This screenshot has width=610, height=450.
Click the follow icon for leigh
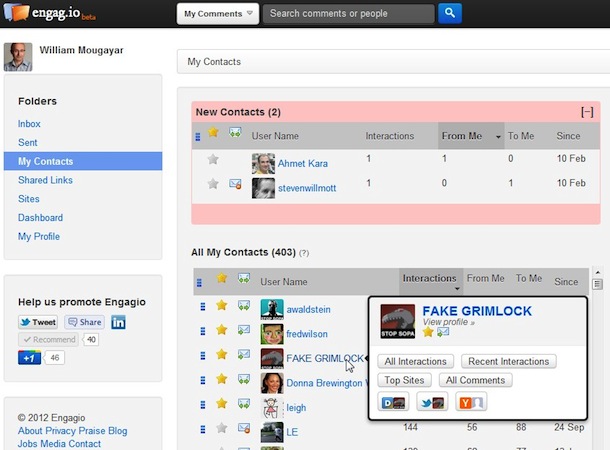pos(244,404)
